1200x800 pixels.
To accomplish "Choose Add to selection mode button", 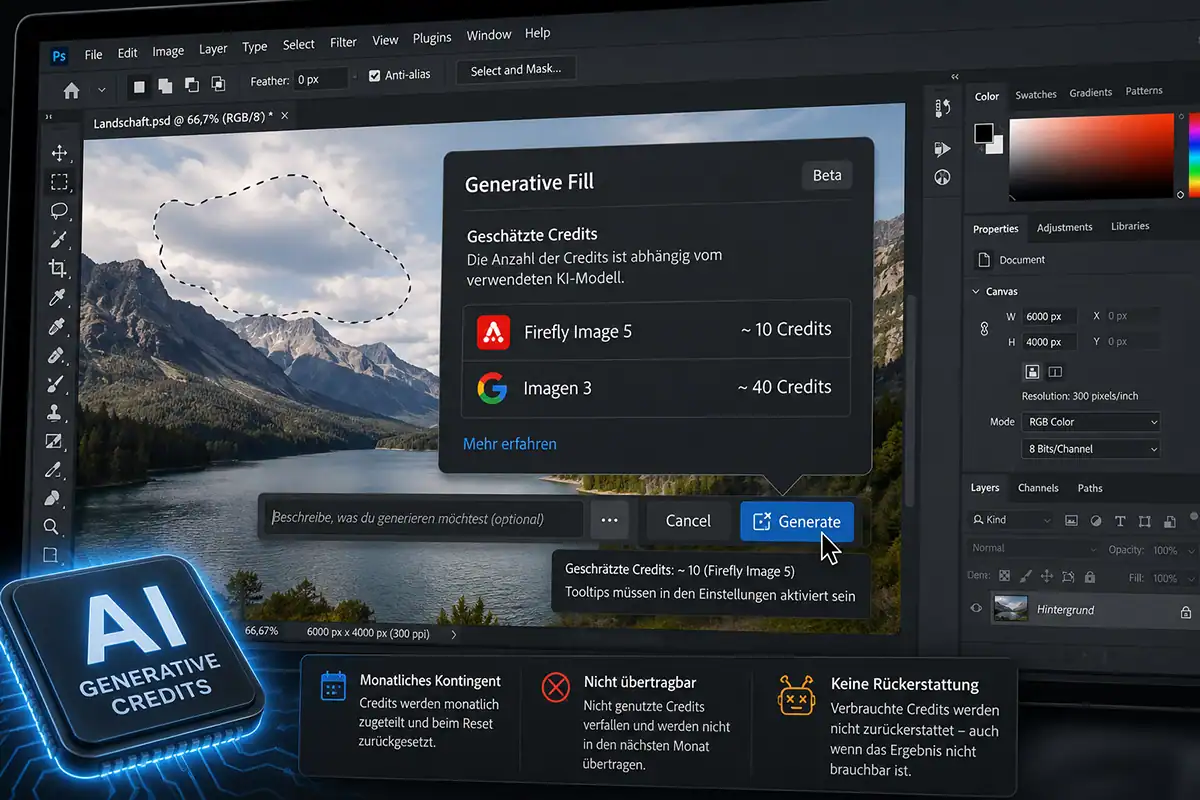I will click(165, 85).
